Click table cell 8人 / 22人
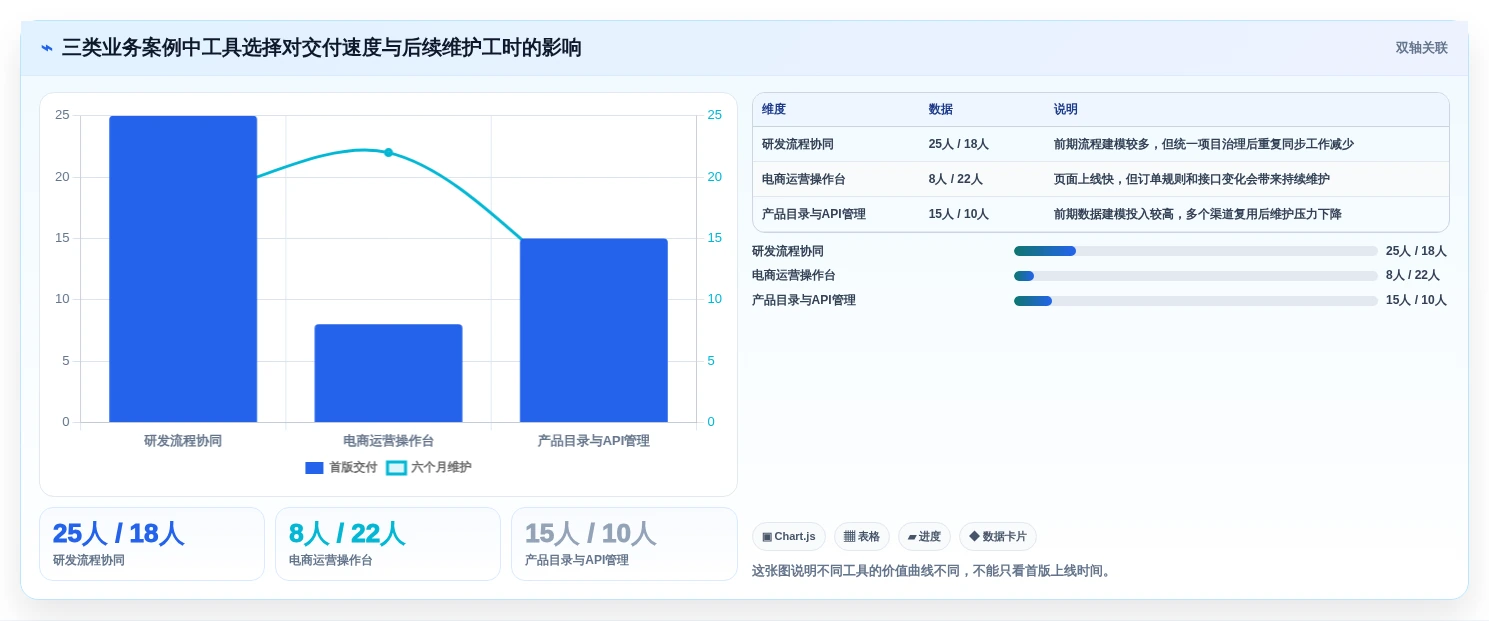 click(x=955, y=179)
